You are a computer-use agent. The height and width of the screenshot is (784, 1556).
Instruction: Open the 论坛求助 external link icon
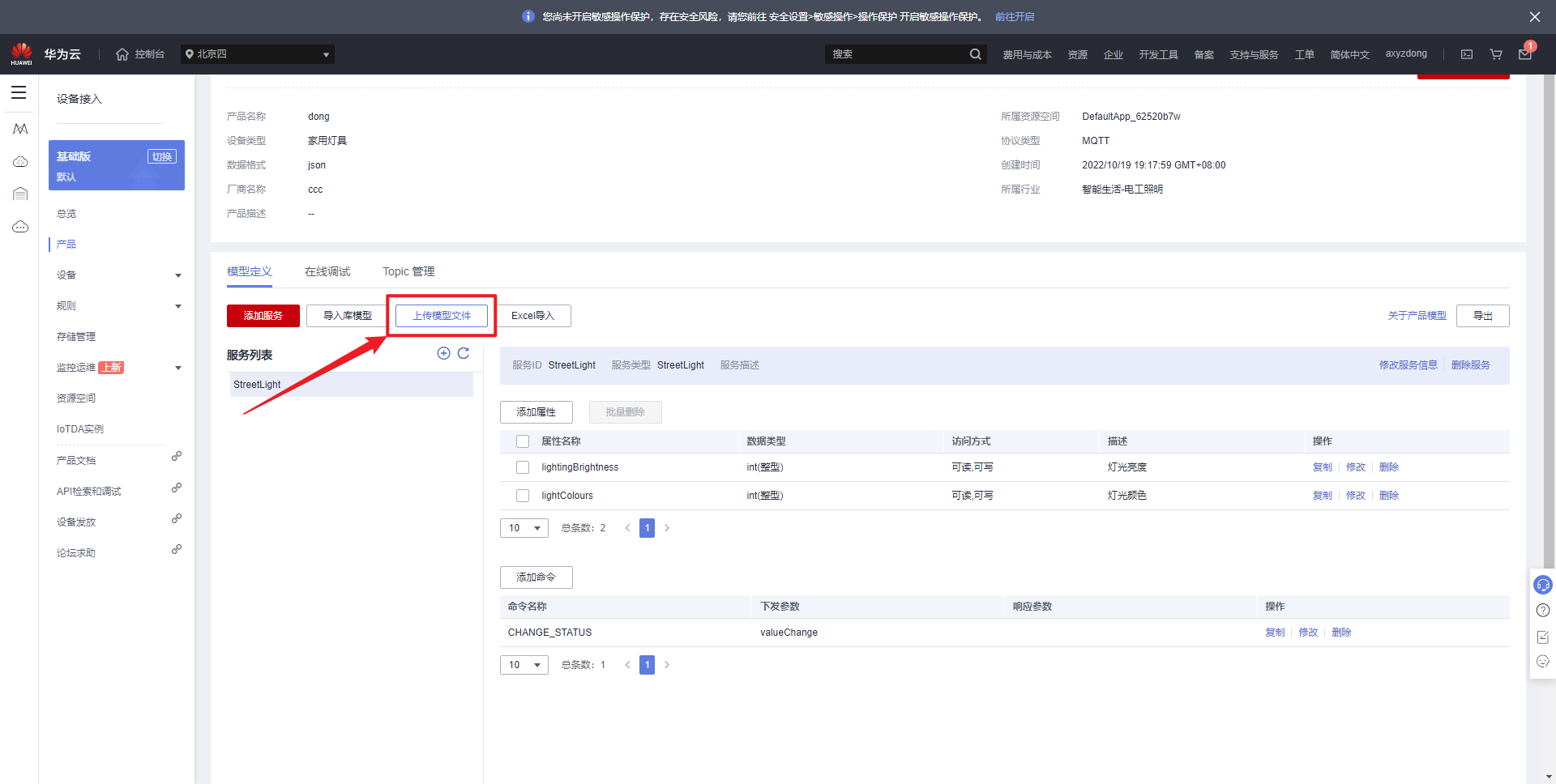coord(177,549)
